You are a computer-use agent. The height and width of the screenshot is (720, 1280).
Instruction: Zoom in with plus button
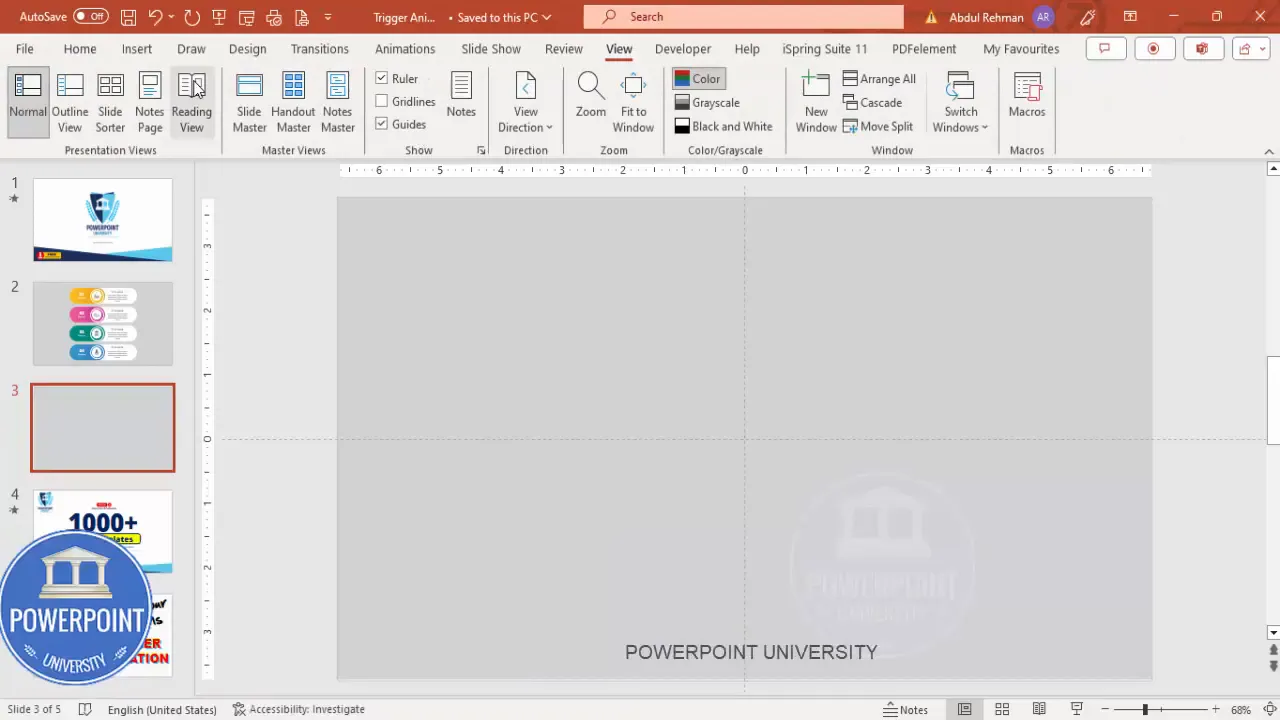(1217, 709)
